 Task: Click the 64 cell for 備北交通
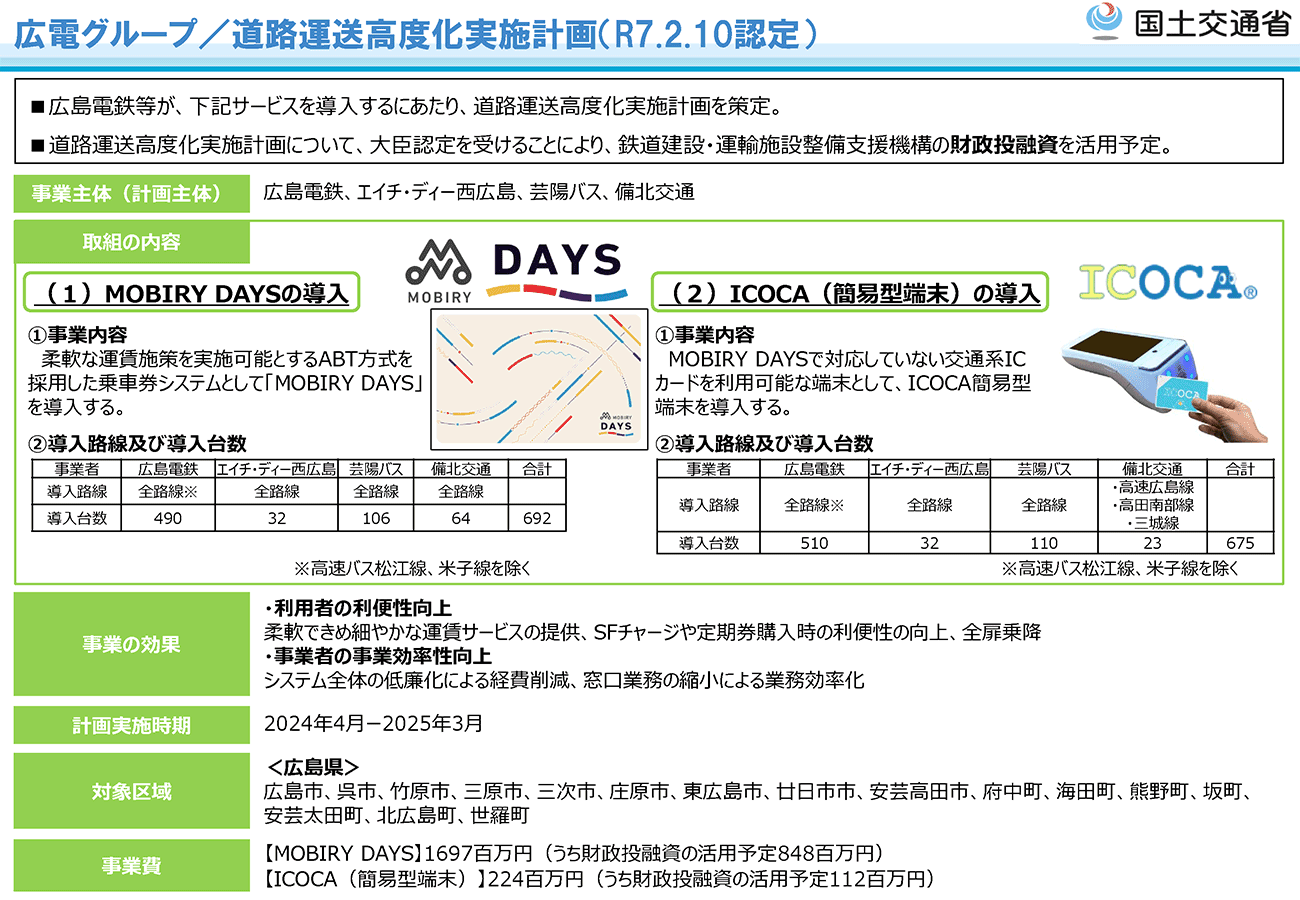[461, 517]
